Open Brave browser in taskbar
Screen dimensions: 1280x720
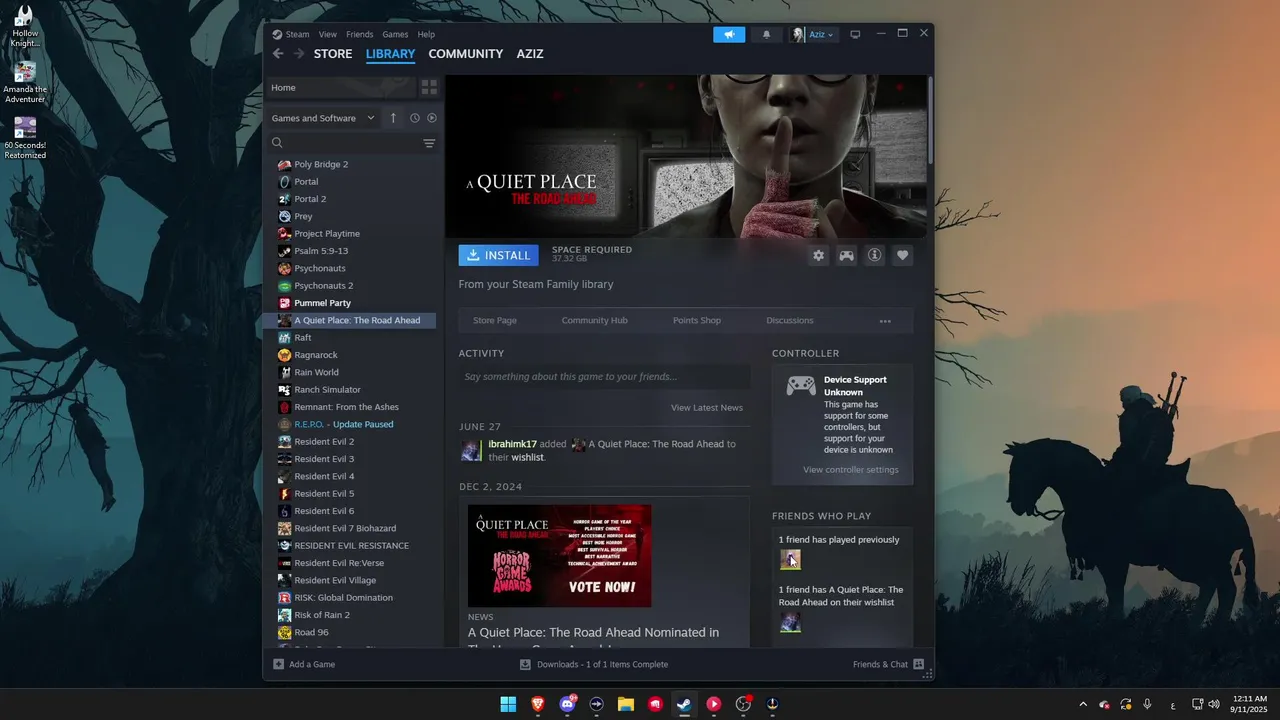click(x=539, y=704)
